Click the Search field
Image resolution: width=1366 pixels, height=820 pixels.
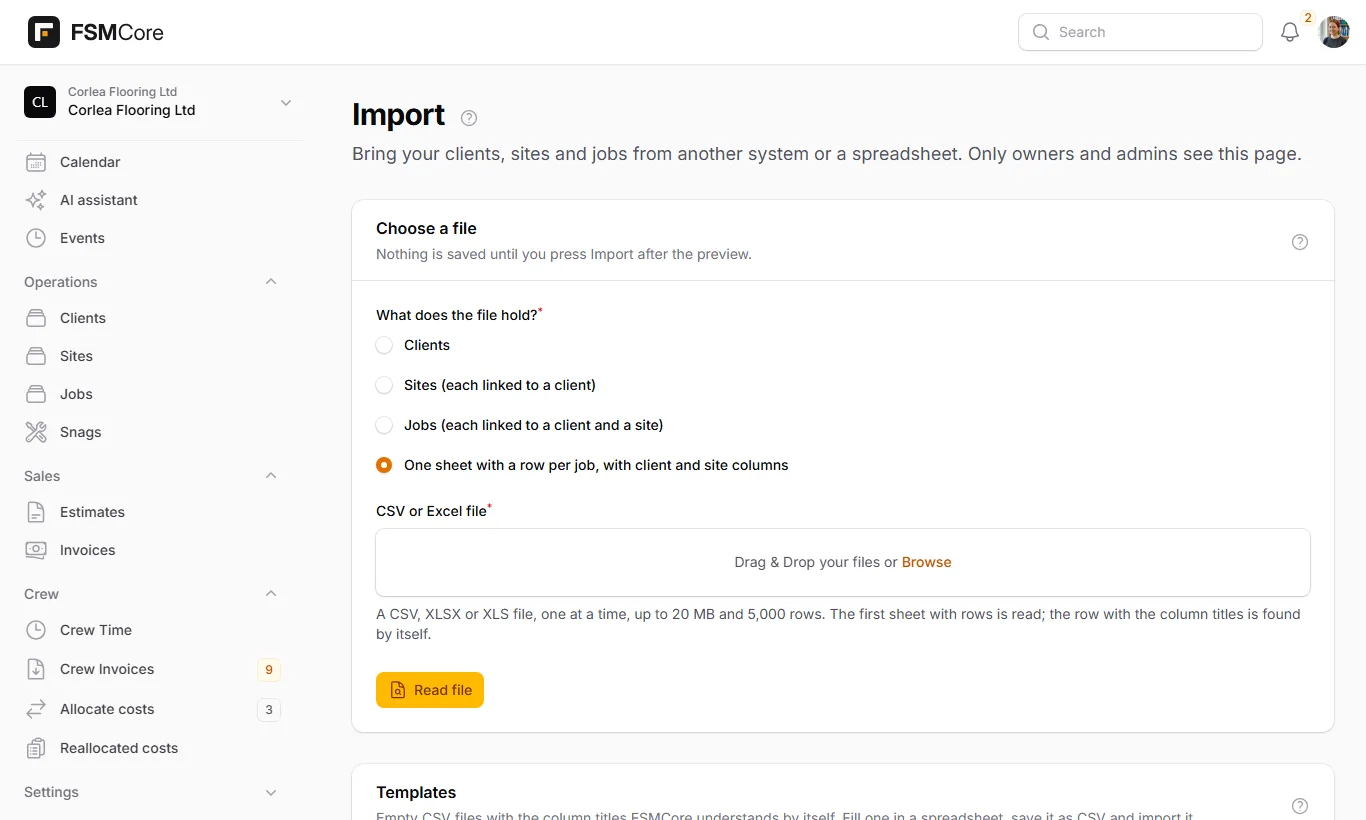1140,32
